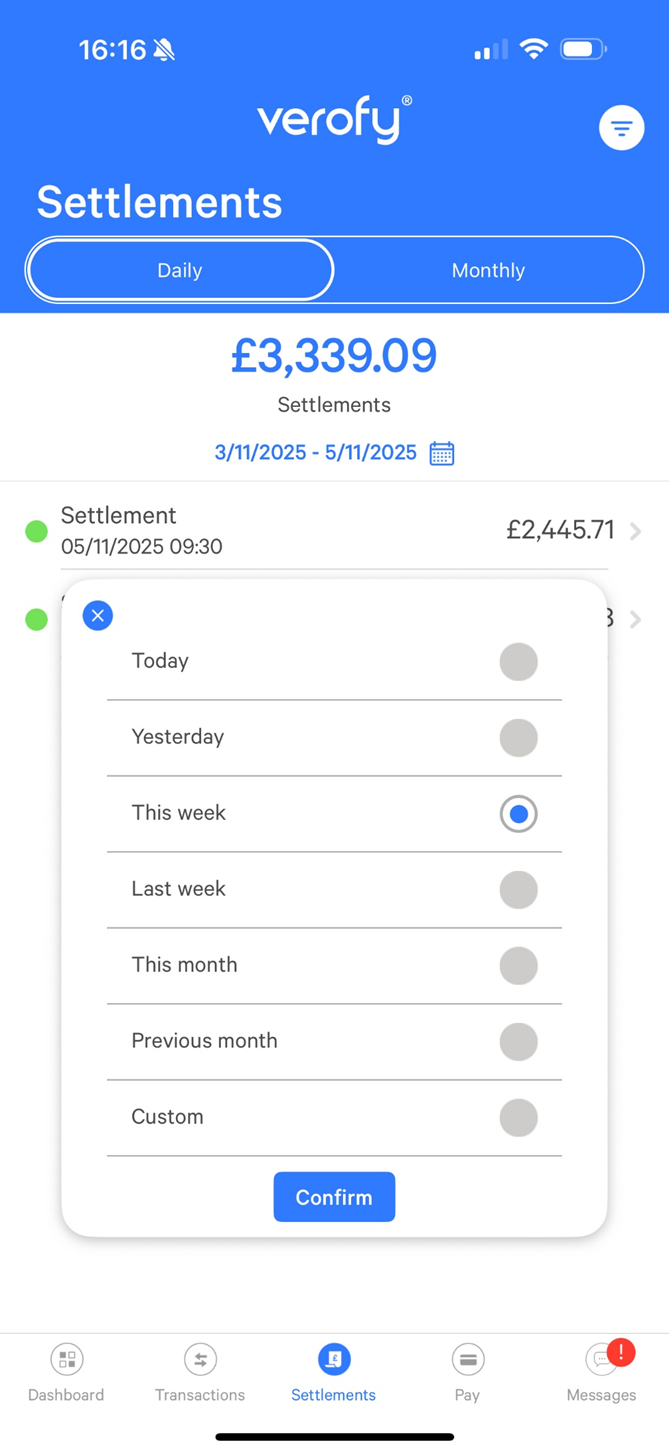669x1453 pixels.
Task: Switch to the Monthly tab
Action: [x=488, y=270]
